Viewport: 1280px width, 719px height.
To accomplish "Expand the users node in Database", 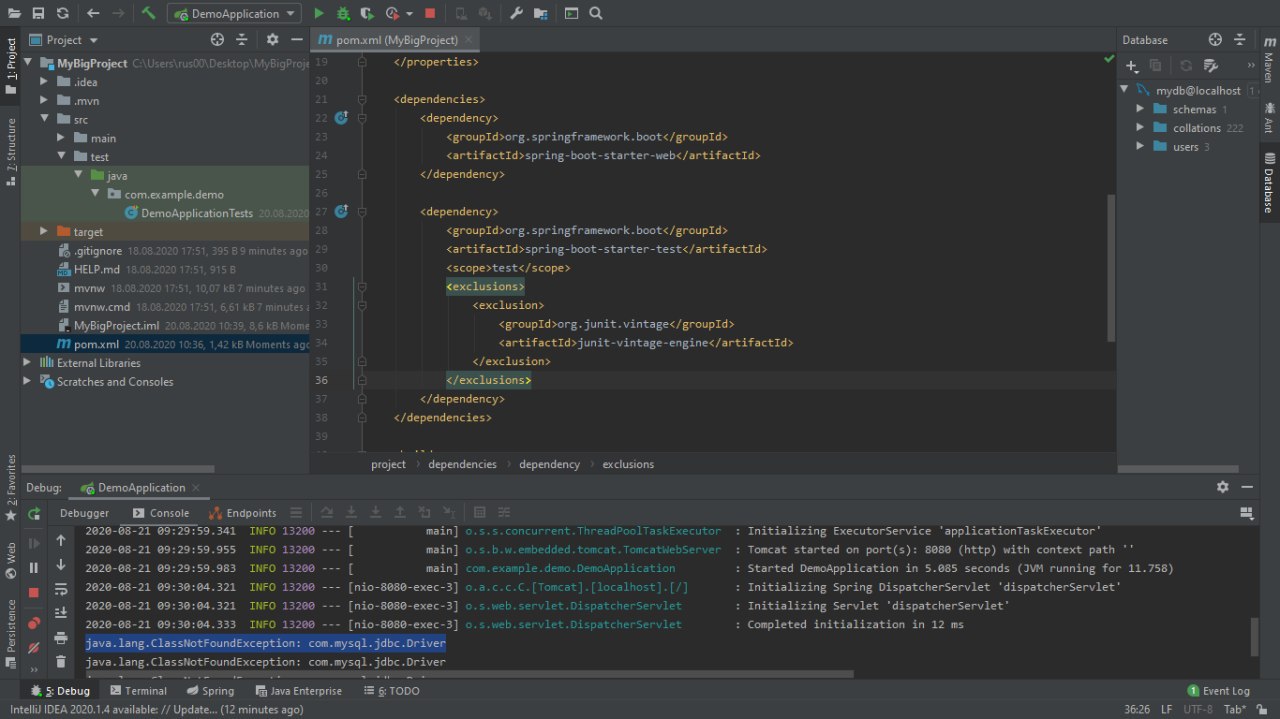I will coord(1140,147).
